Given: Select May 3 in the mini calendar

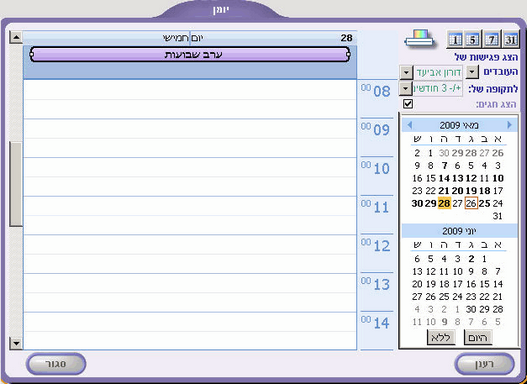Looking at the screenshot, I should point(498,166).
